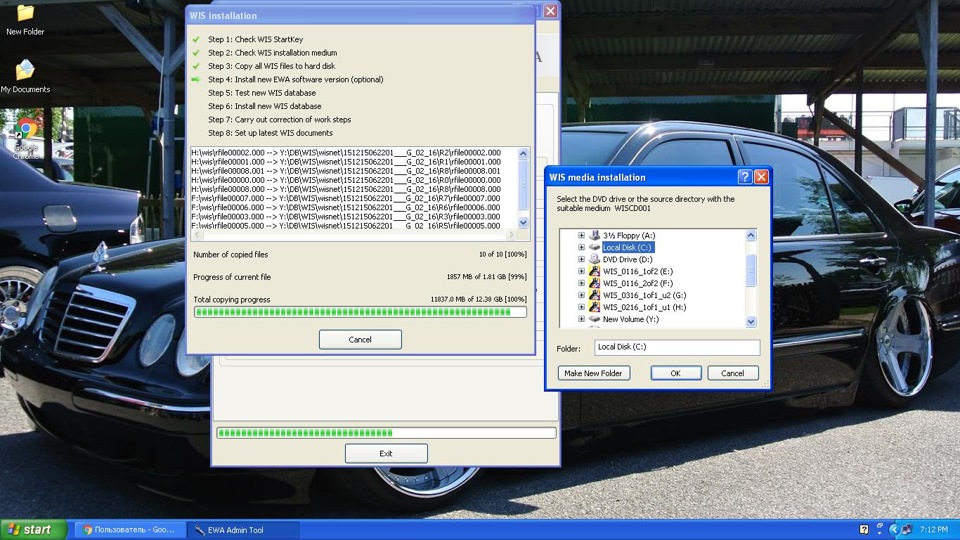The height and width of the screenshot is (540, 960).
Task: Click the tray icon with blue arrow
Action: (893, 530)
